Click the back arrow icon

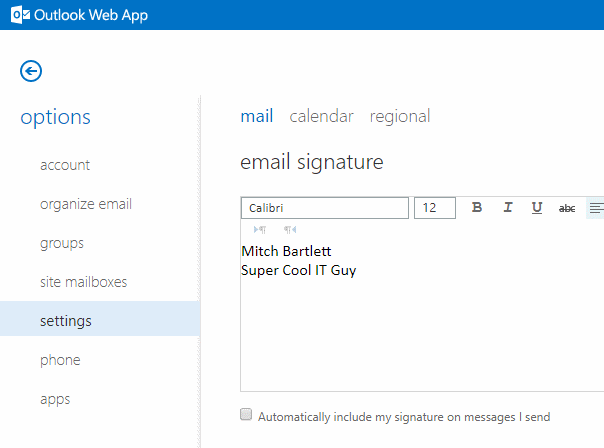31,70
